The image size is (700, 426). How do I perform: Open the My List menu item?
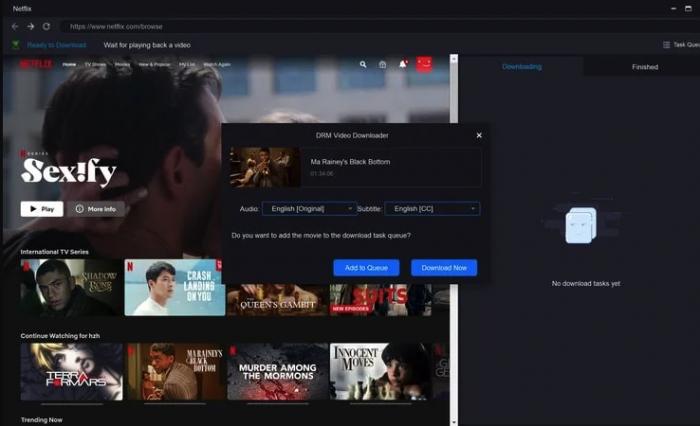pos(187,65)
